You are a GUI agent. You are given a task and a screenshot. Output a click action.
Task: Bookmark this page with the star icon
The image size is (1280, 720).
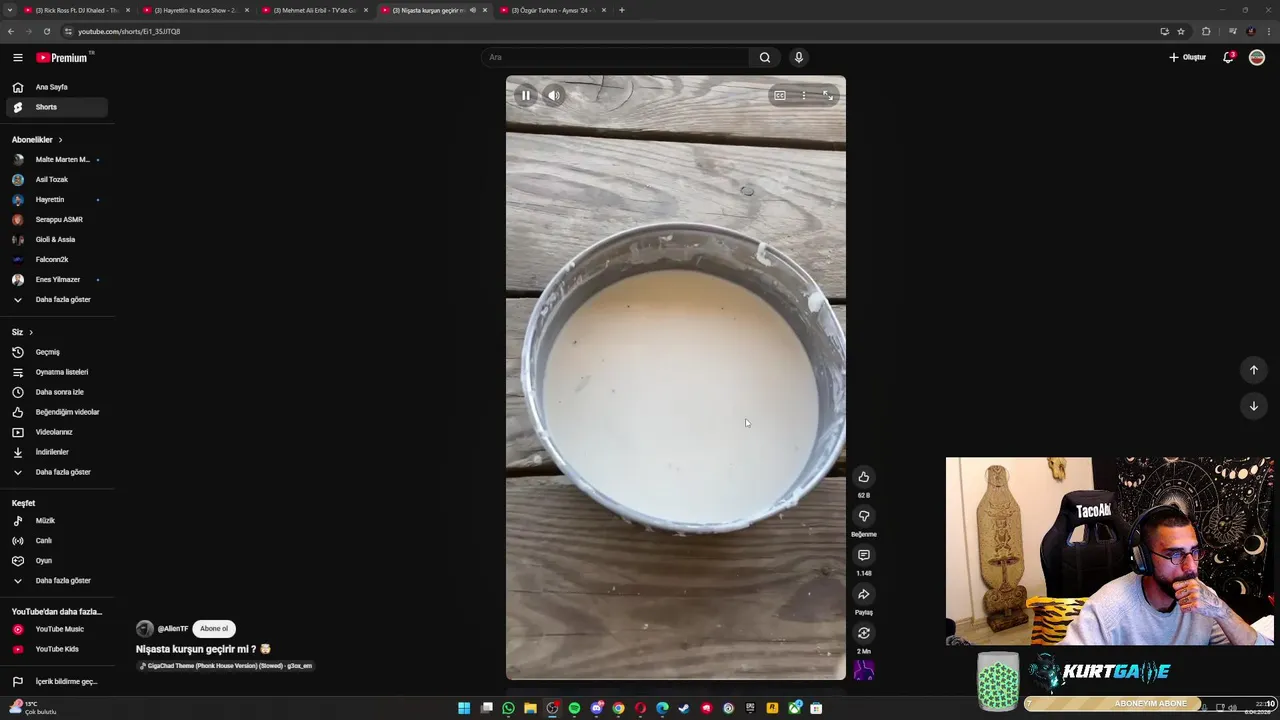pyautogui.click(x=1181, y=31)
